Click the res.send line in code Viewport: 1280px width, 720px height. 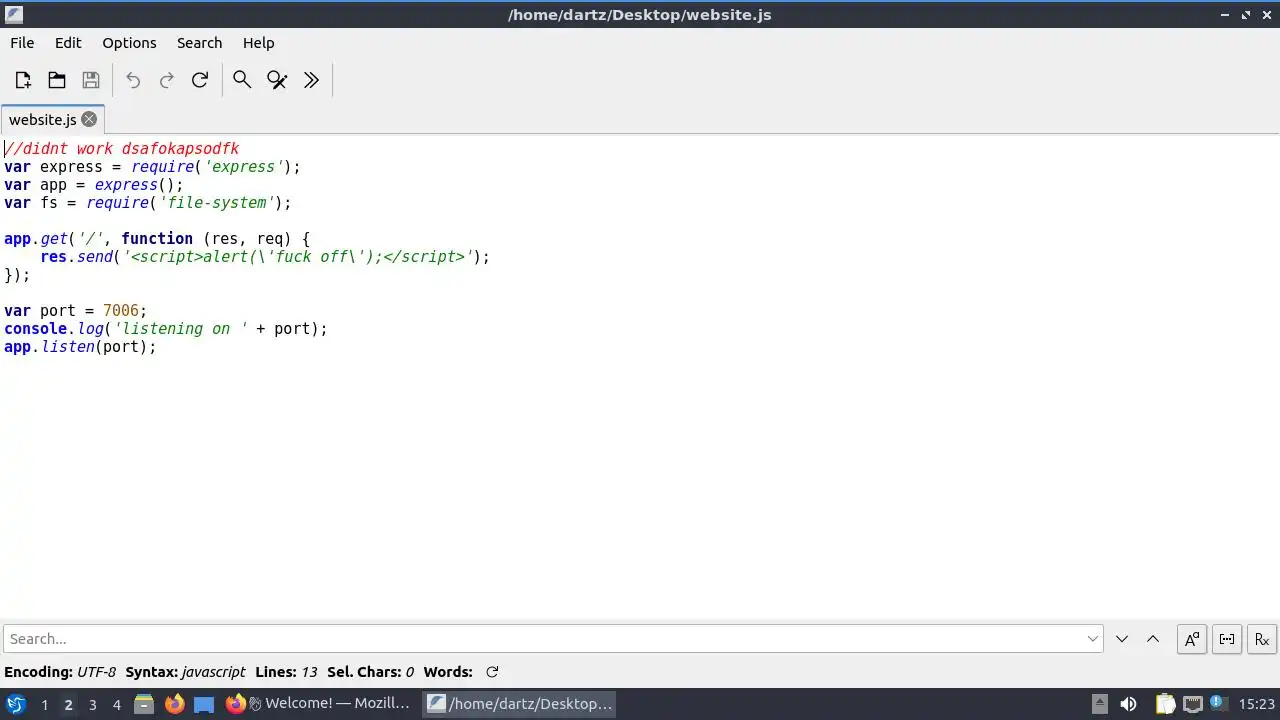(265, 257)
